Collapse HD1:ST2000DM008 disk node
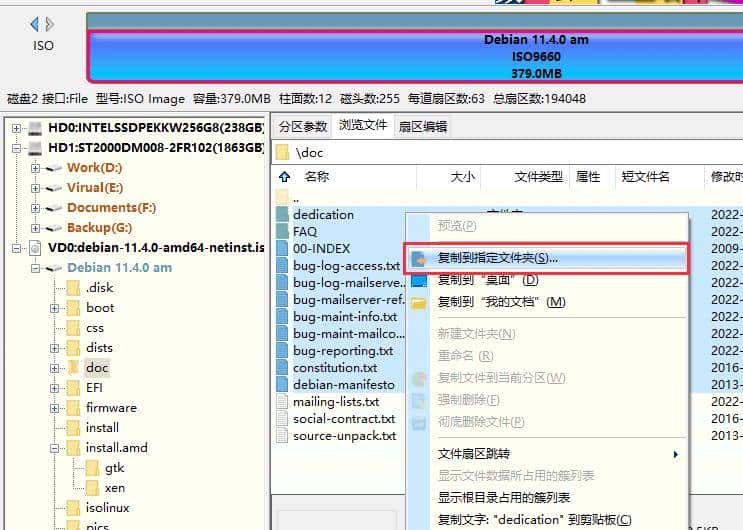This screenshot has height=530, width=743. [16, 148]
